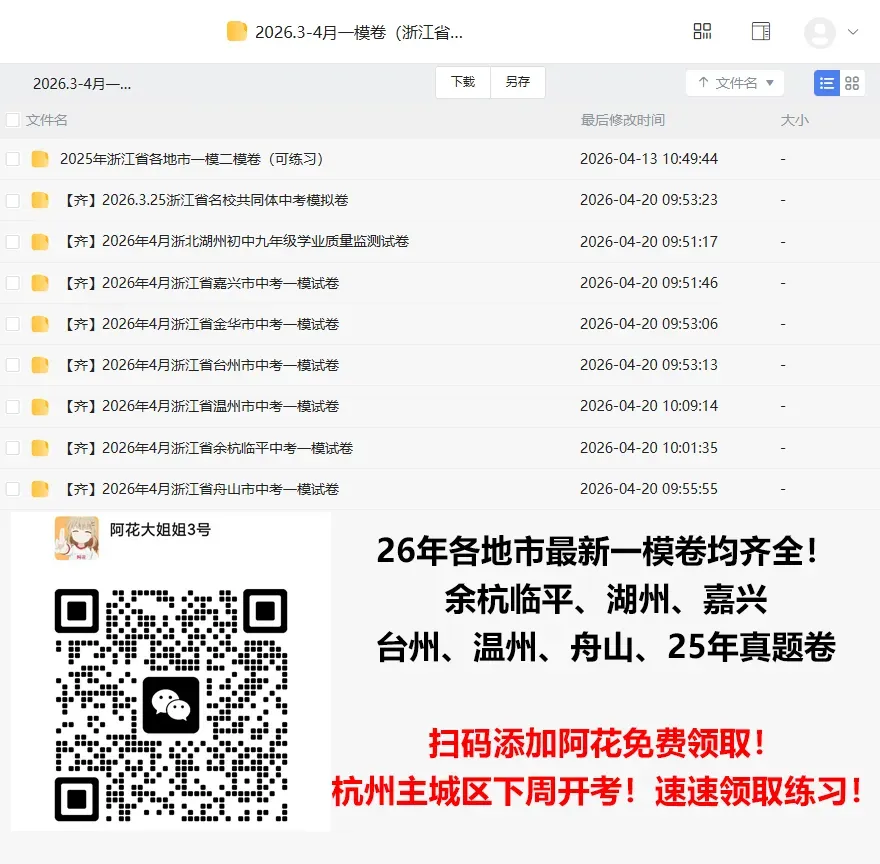Check the box for 2025年浙江省各地市一模二模卷 row
880x864 pixels.
pos(12,159)
